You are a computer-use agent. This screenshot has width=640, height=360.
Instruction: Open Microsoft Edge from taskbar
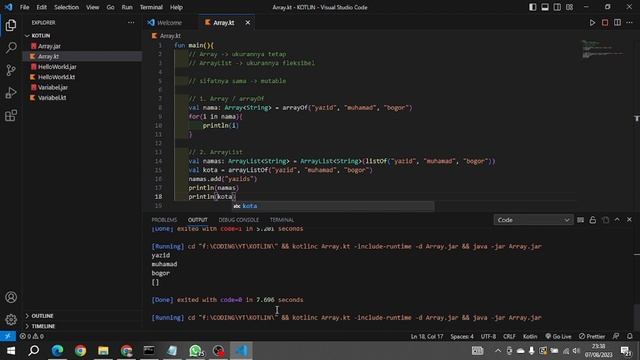click(58, 351)
